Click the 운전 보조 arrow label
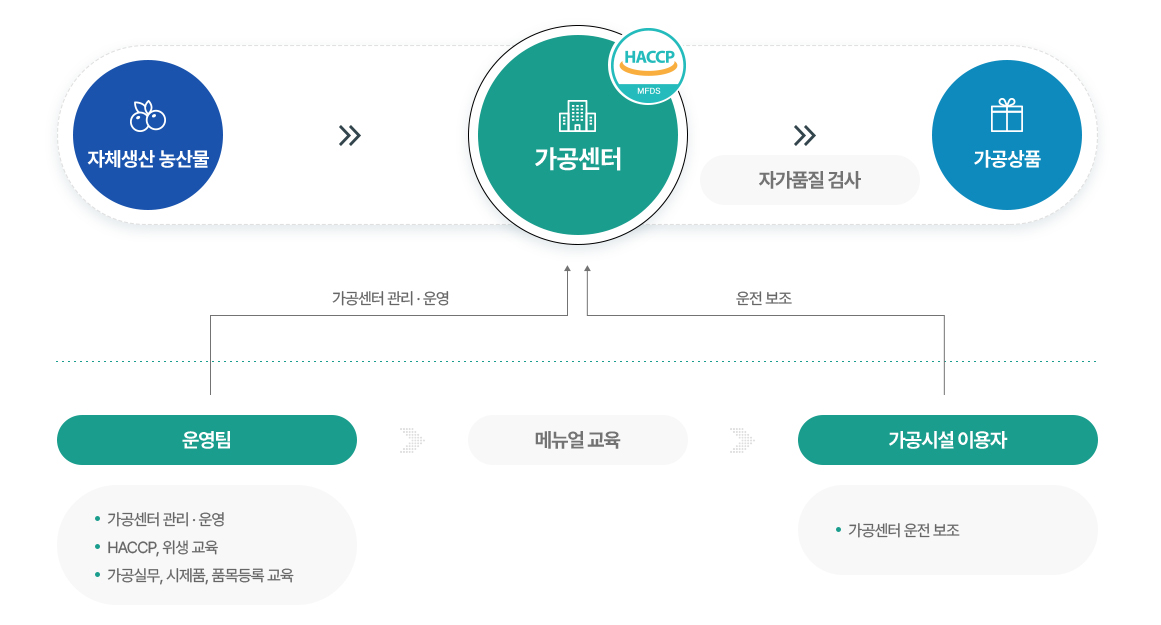Image resolution: width=1161 pixels, height=625 pixels. 763,298
